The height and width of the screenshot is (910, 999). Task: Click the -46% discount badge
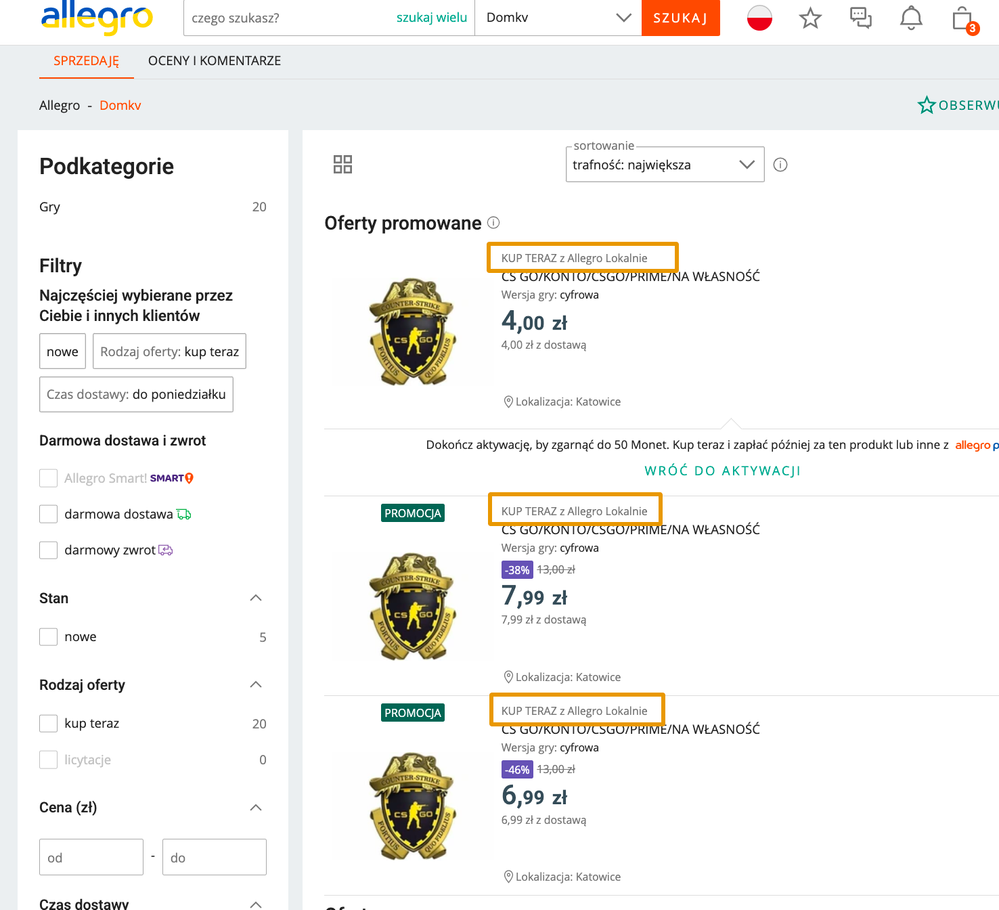click(517, 770)
